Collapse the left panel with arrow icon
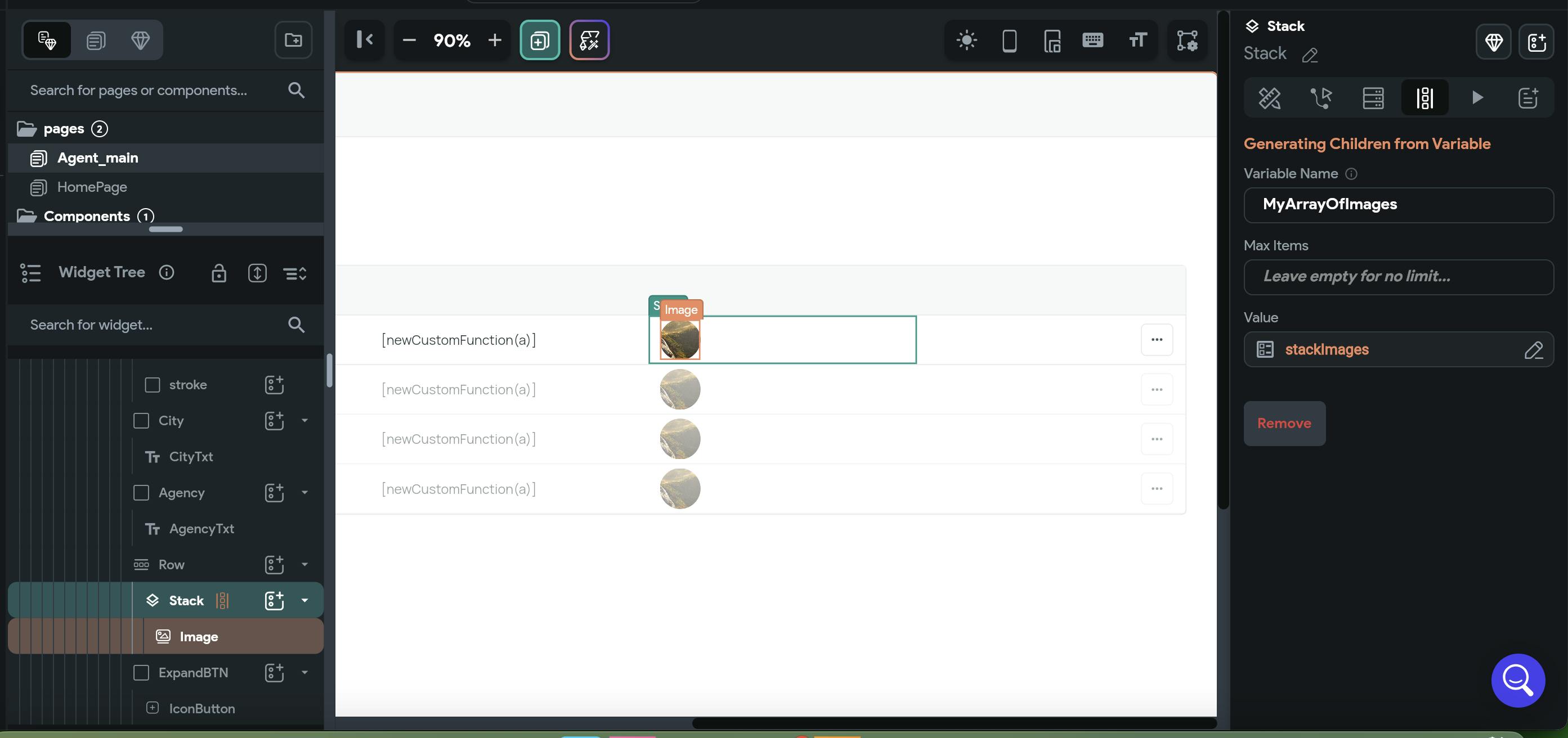The image size is (1568, 738). pyautogui.click(x=365, y=40)
